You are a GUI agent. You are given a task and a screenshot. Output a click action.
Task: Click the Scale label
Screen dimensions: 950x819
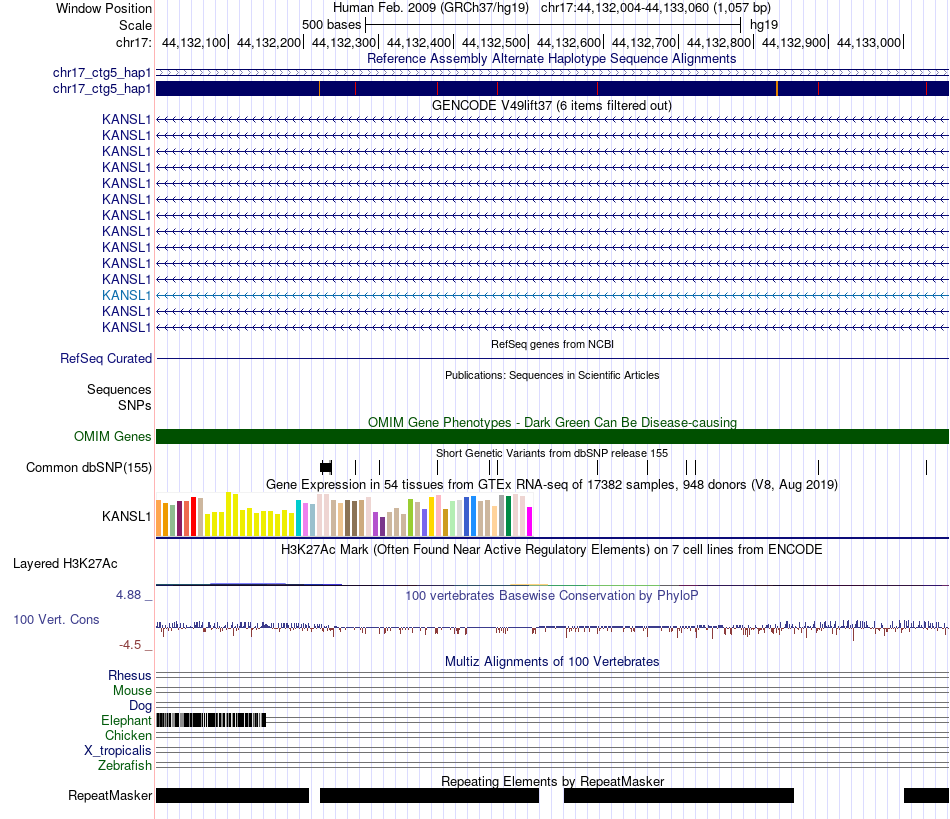point(135,25)
